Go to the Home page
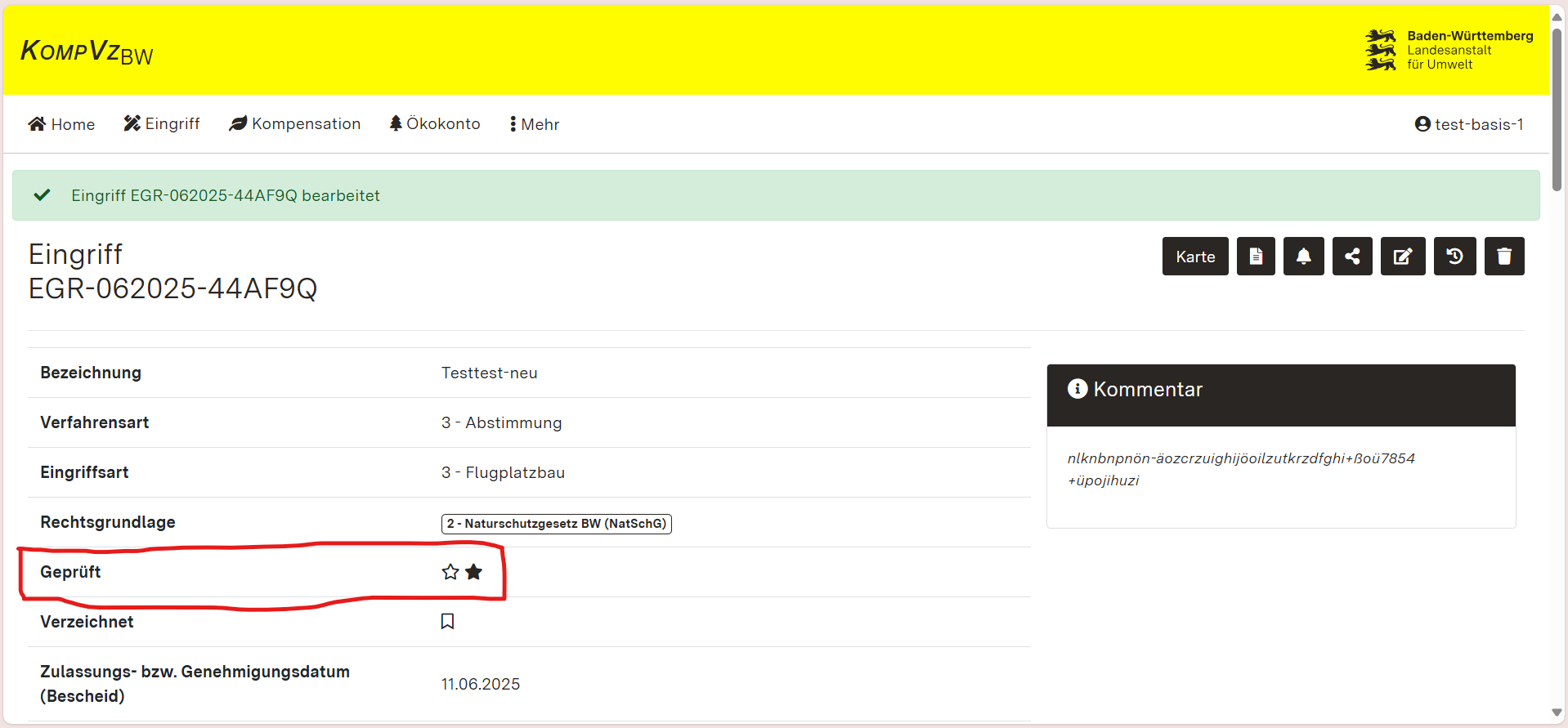The width and height of the screenshot is (1568, 728). (61, 124)
